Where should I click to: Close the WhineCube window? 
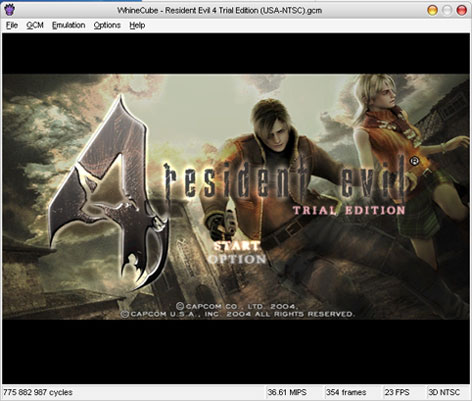(462, 10)
